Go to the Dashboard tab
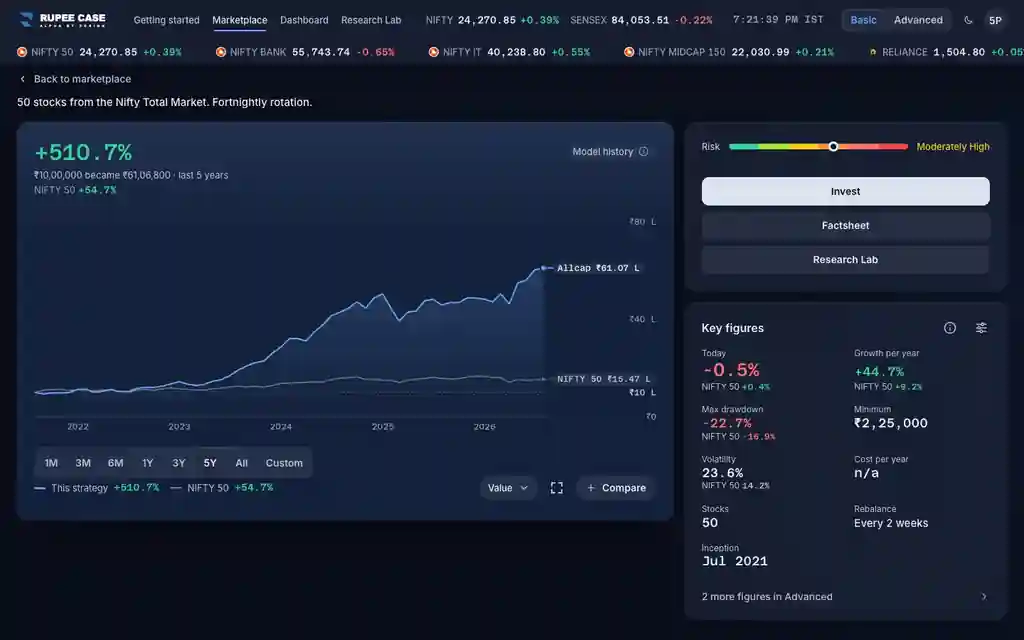Screen dimensions: 1024x640 click(x=304, y=20)
